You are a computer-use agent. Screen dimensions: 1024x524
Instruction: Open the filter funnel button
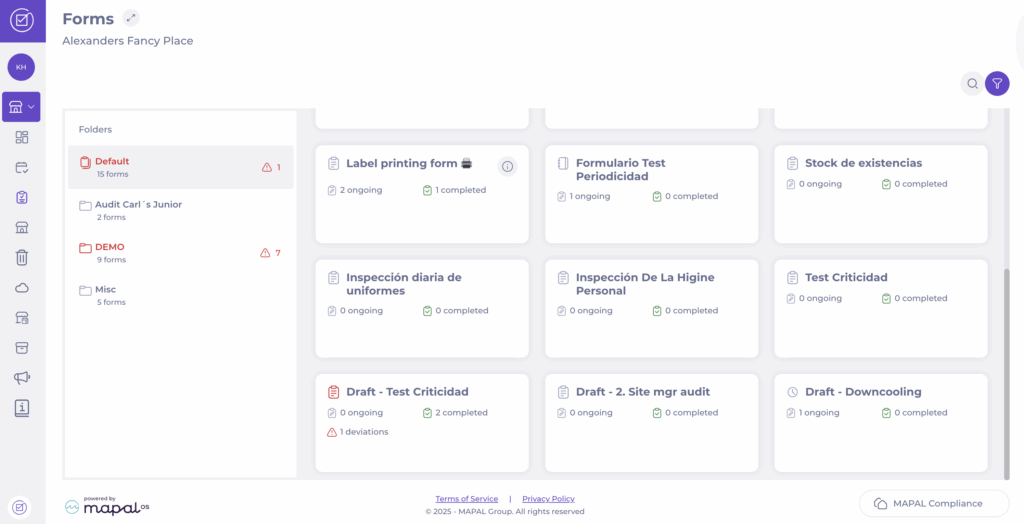coord(997,84)
